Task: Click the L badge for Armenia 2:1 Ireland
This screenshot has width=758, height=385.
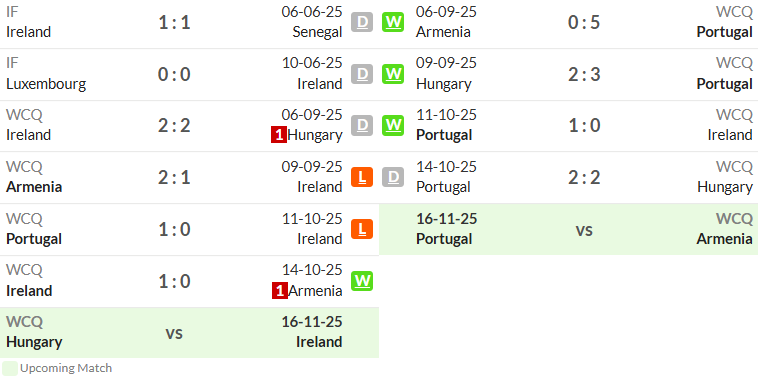Action: pos(362,177)
